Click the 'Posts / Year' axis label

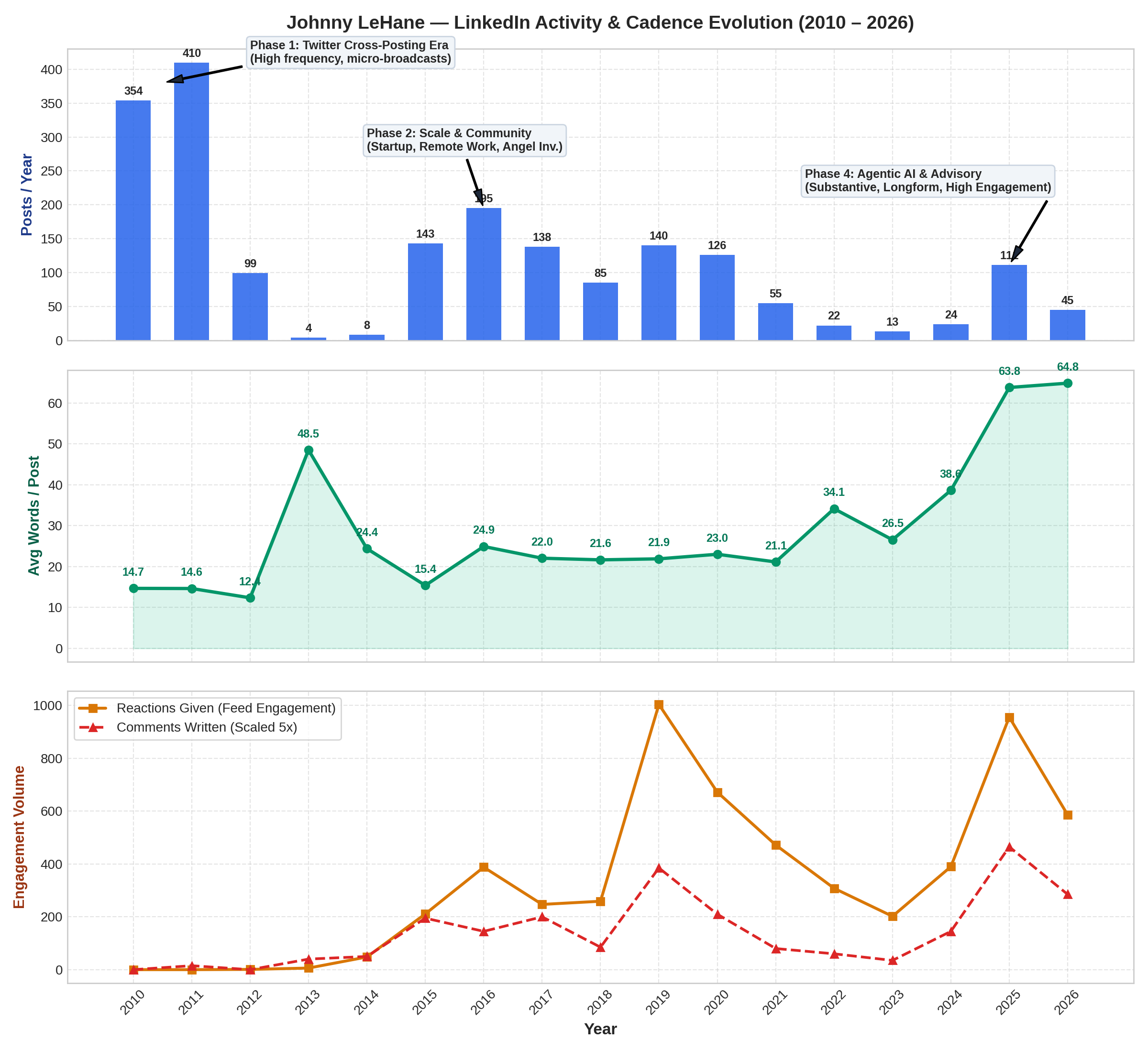click(x=26, y=195)
